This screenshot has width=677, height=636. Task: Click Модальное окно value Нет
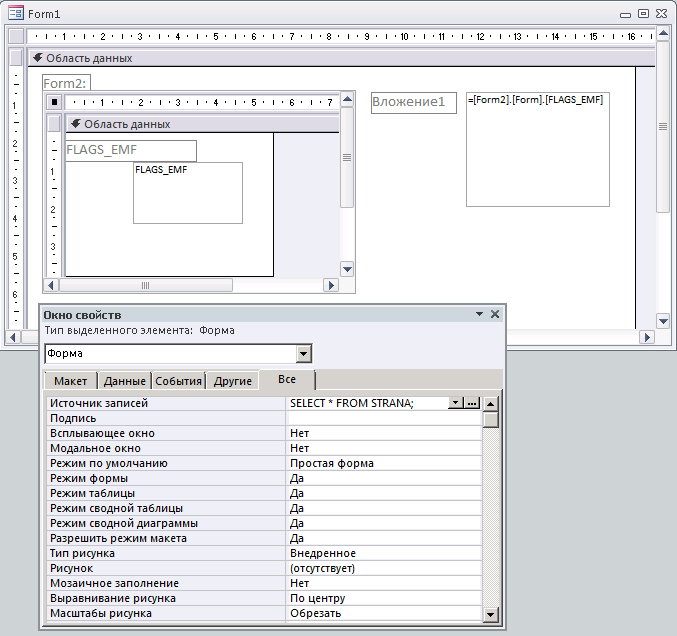tap(384, 448)
